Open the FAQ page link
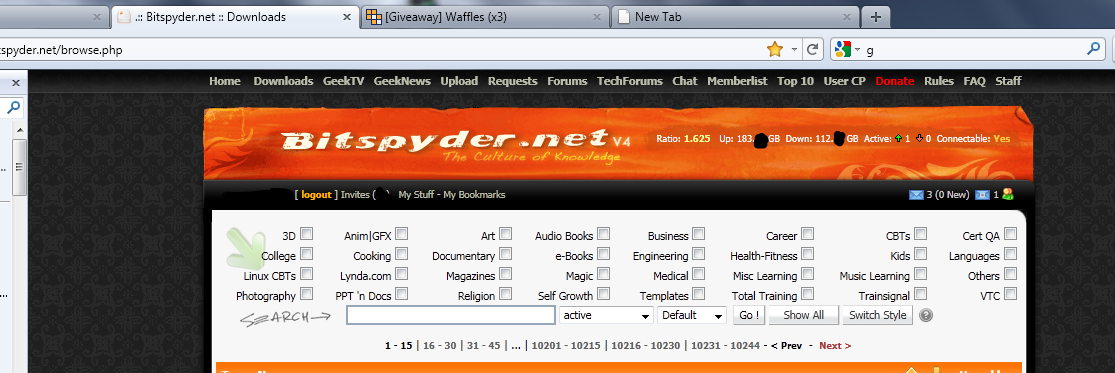Image resolution: width=1115 pixels, height=373 pixels. [x=974, y=81]
